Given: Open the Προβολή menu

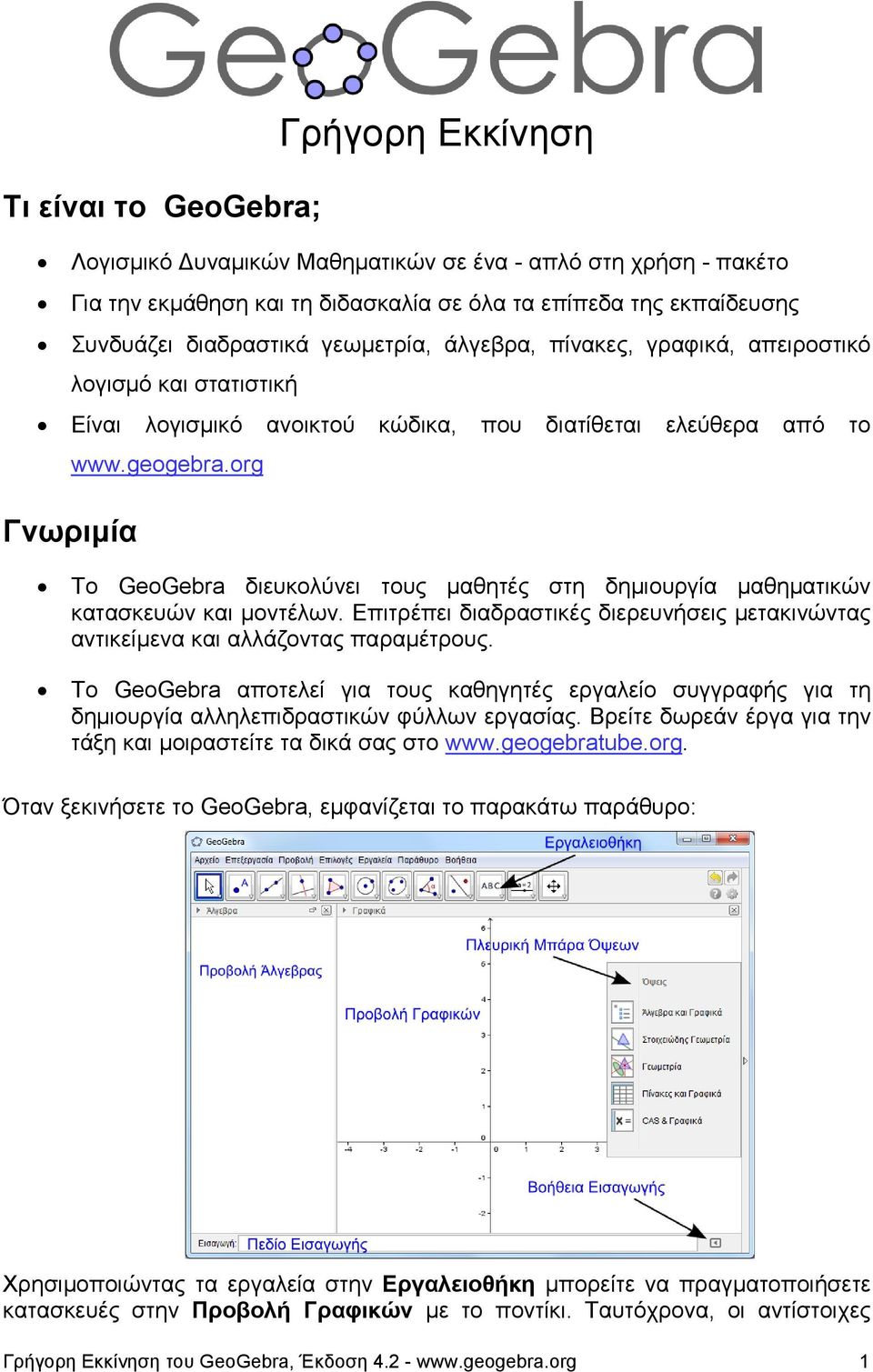Looking at the screenshot, I should pos(296,859).
